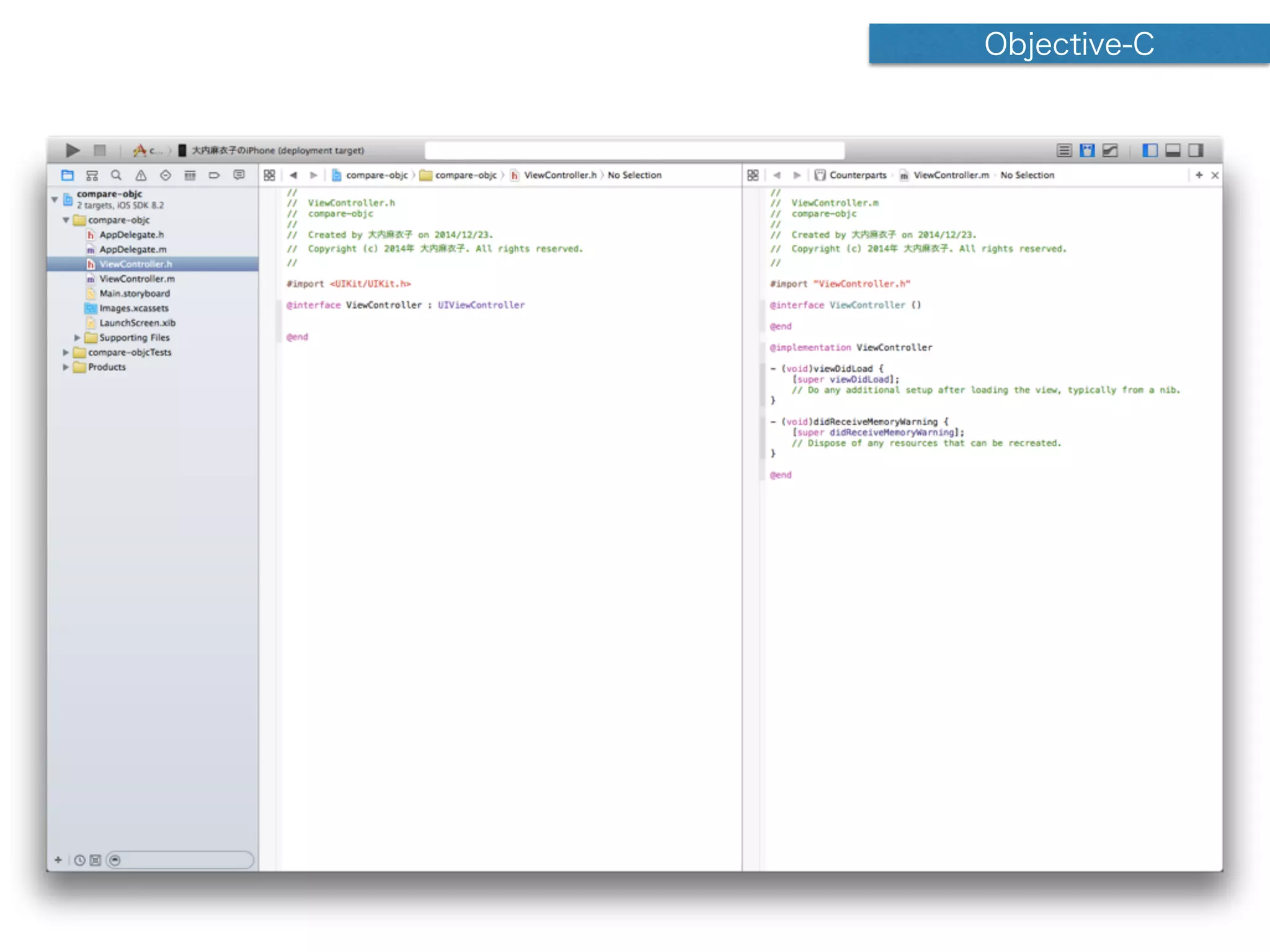The width and height of the screenshot is (1270, 952).
Task: Switch to the Standard editor
Action: point(1064,150)
